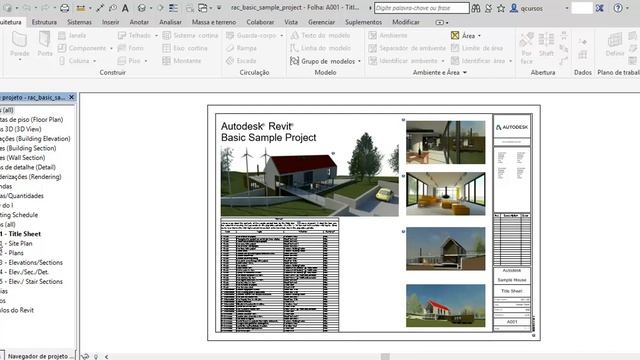Open the Help question mark icon
The height and width of the screenshot is (360, 640).
point(618,8)
